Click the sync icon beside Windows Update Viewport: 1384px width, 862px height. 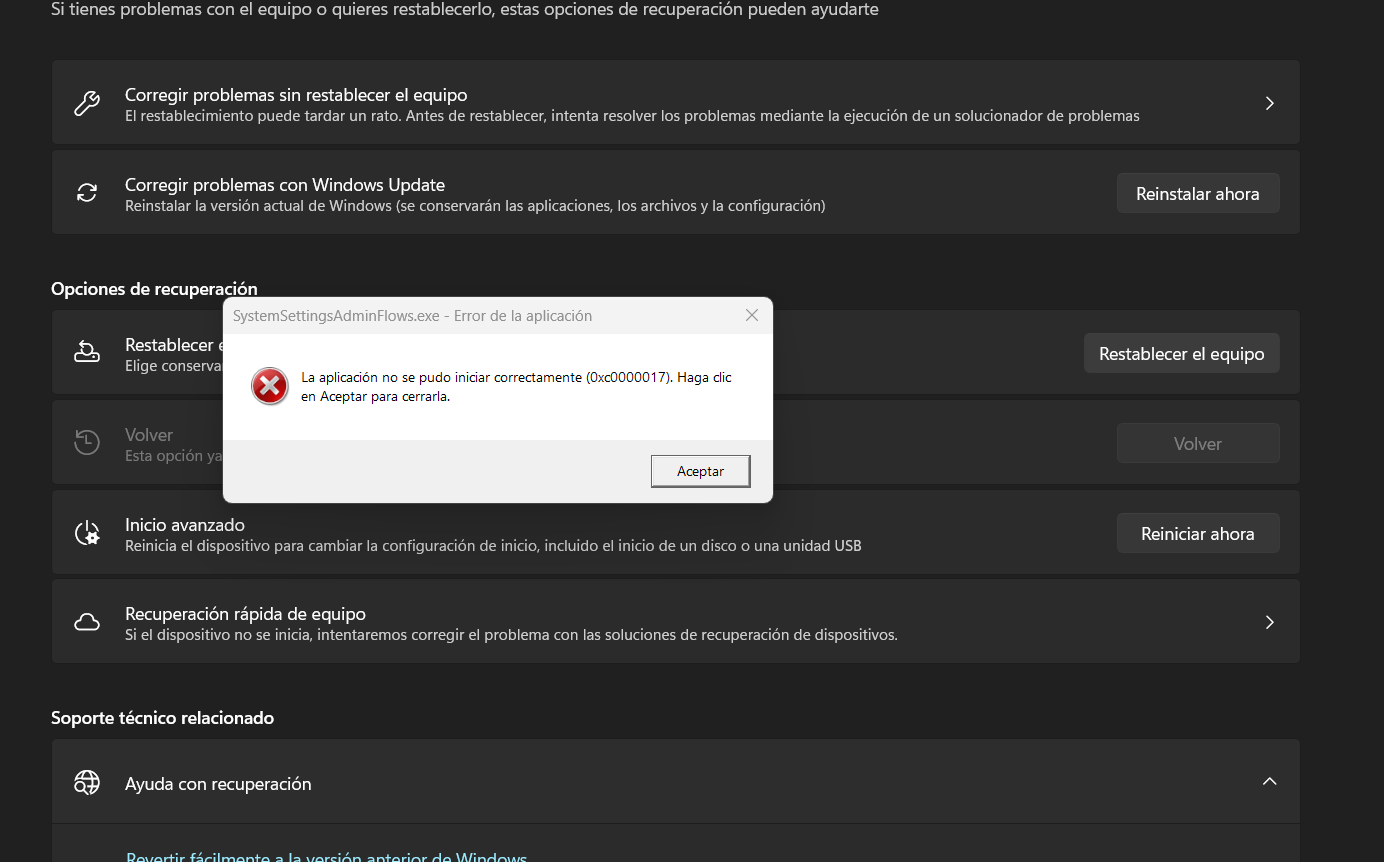87,193
